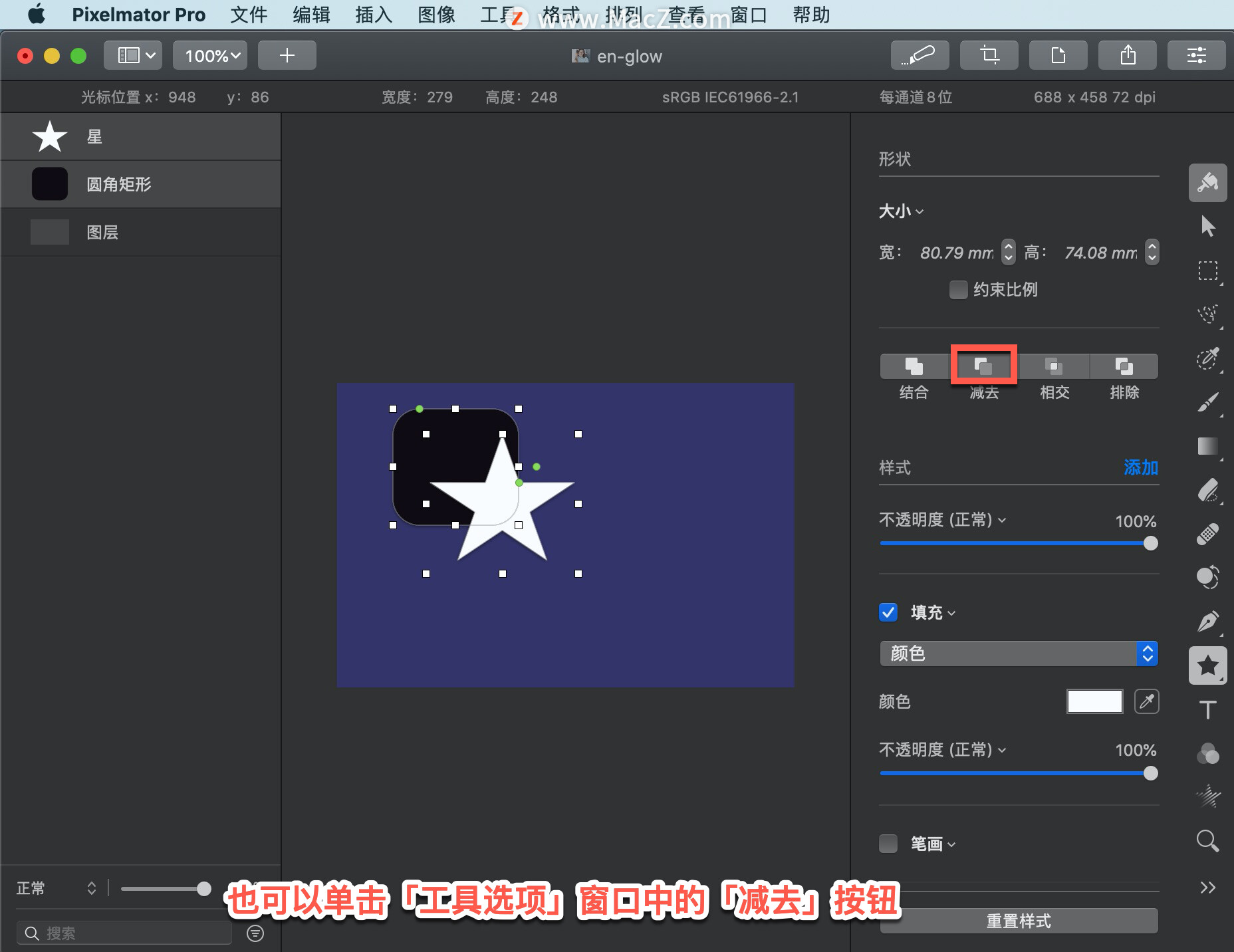1234x952 pixels.
Task: Open the fill type Color dropdown
Action: point(1019,654)
